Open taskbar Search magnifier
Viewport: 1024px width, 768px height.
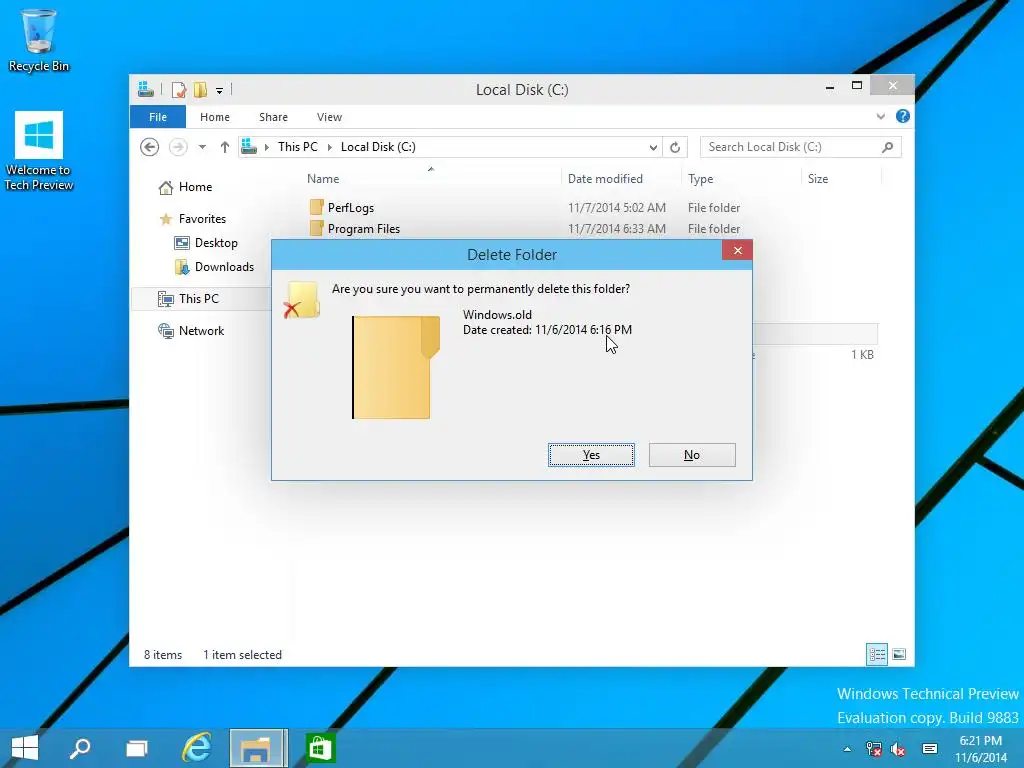[x=80, y=748]
